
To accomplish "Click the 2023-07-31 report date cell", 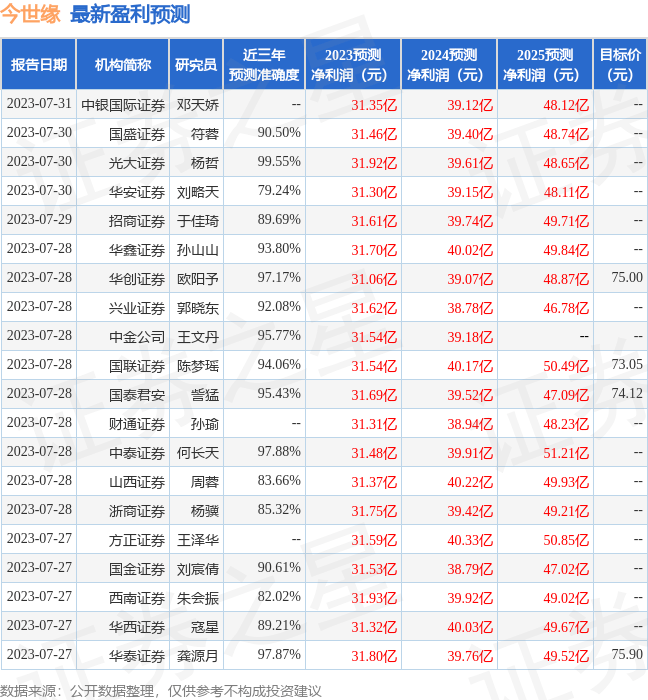I will 39,104.
